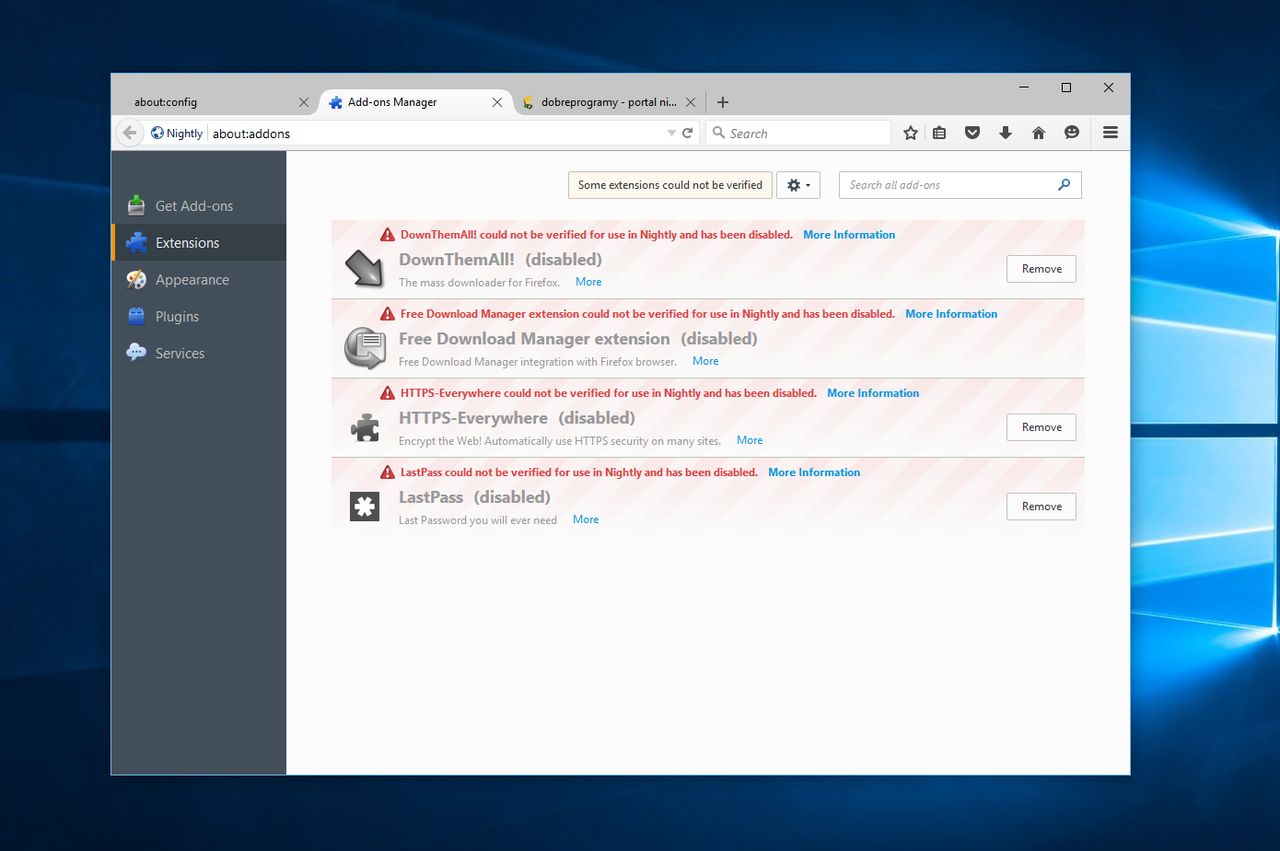This screenshot has width=1280, height=851.
Task: Open More Information for LastPass warning
Action: click(814, 472)
